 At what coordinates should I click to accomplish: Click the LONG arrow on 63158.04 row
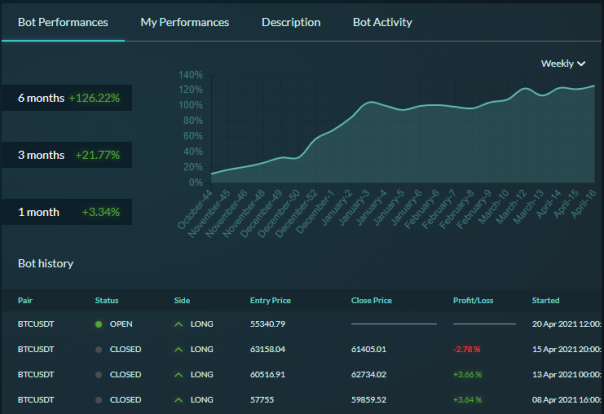click(178, 350)
